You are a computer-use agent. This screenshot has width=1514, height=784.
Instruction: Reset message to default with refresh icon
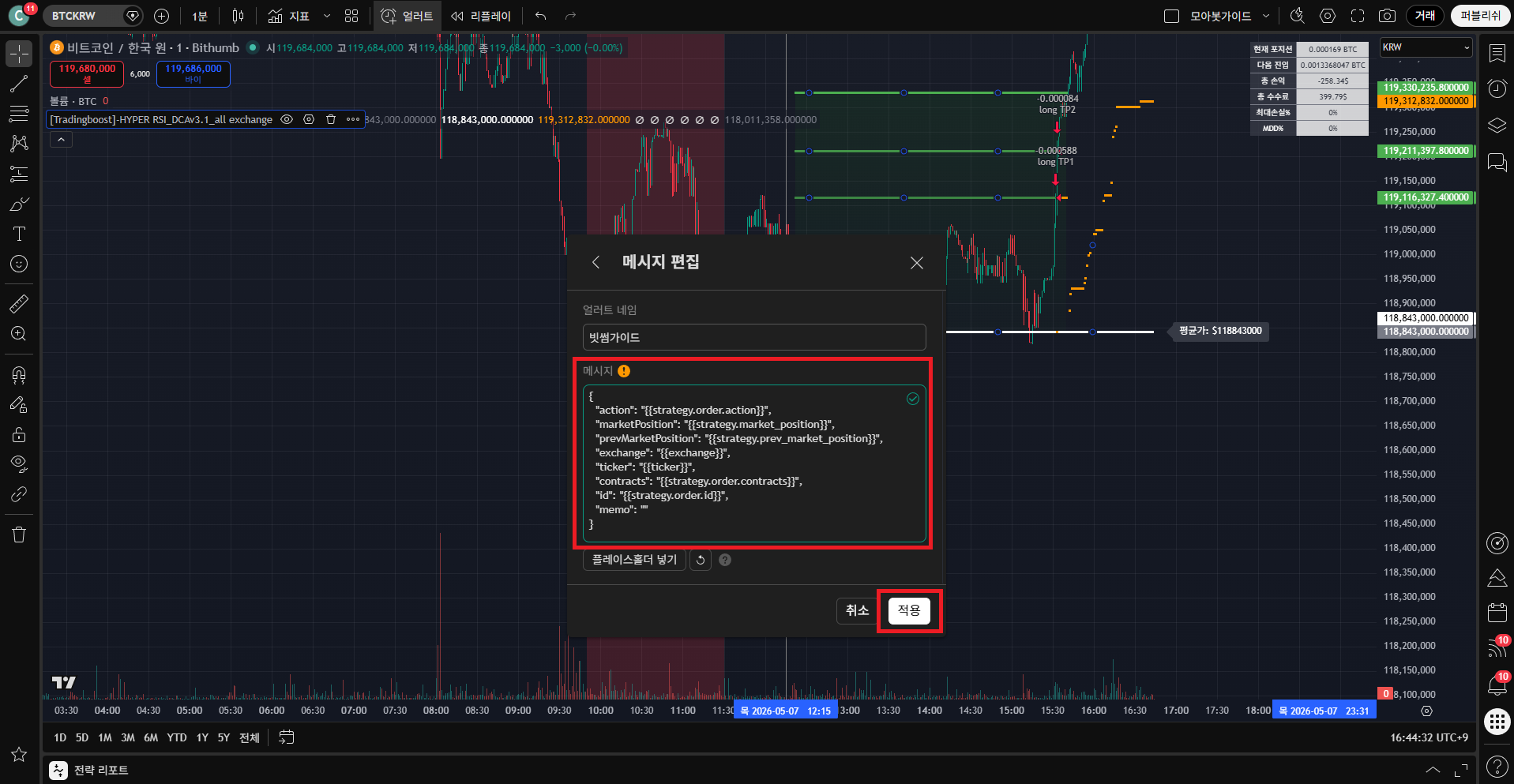[x=701, y=560]
